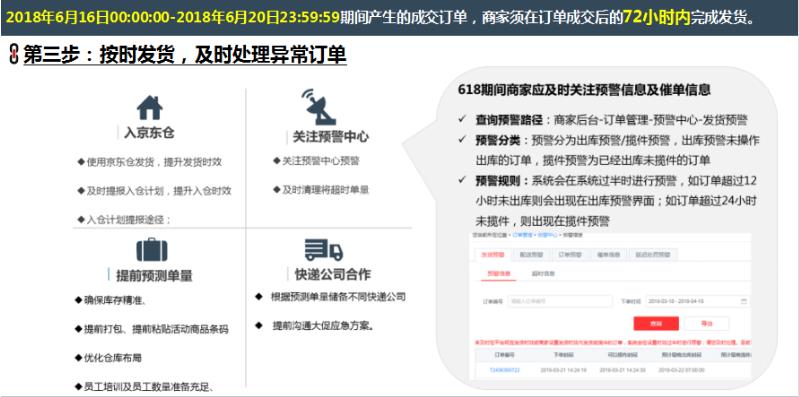Click the briefcase icon above 提前预测单量

coord(152,250)
